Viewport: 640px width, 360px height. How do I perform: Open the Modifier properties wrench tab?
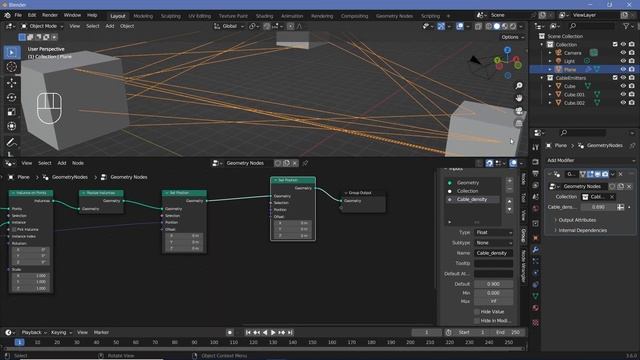coord(536,249)
